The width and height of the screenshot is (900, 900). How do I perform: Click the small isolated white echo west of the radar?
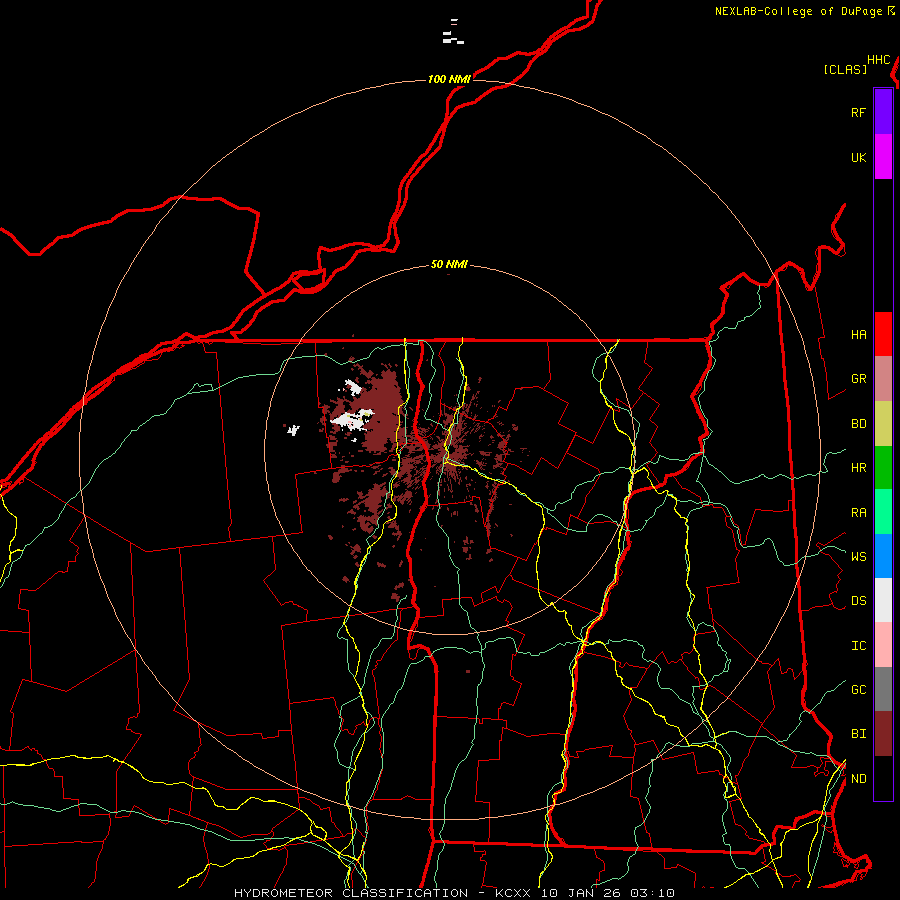coord(293,429)
